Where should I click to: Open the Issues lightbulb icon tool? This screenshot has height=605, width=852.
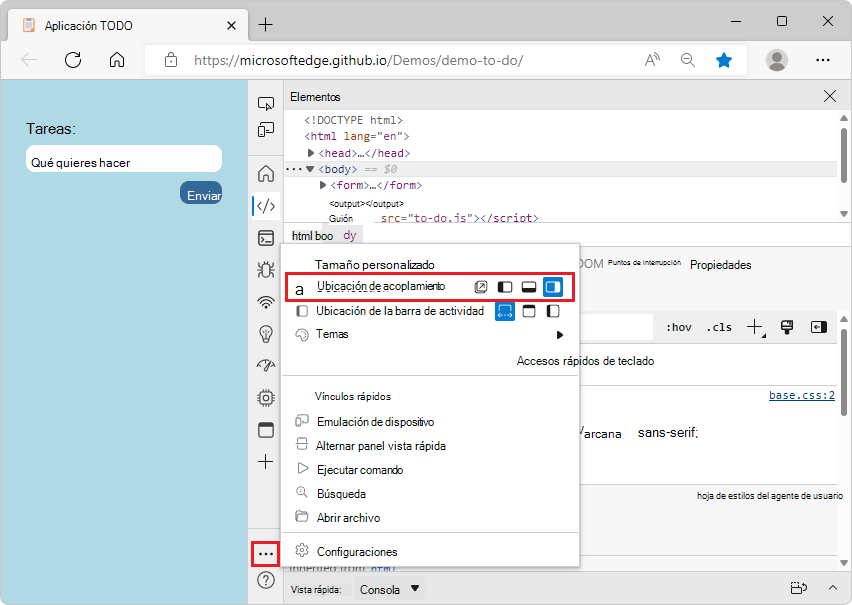266,334
